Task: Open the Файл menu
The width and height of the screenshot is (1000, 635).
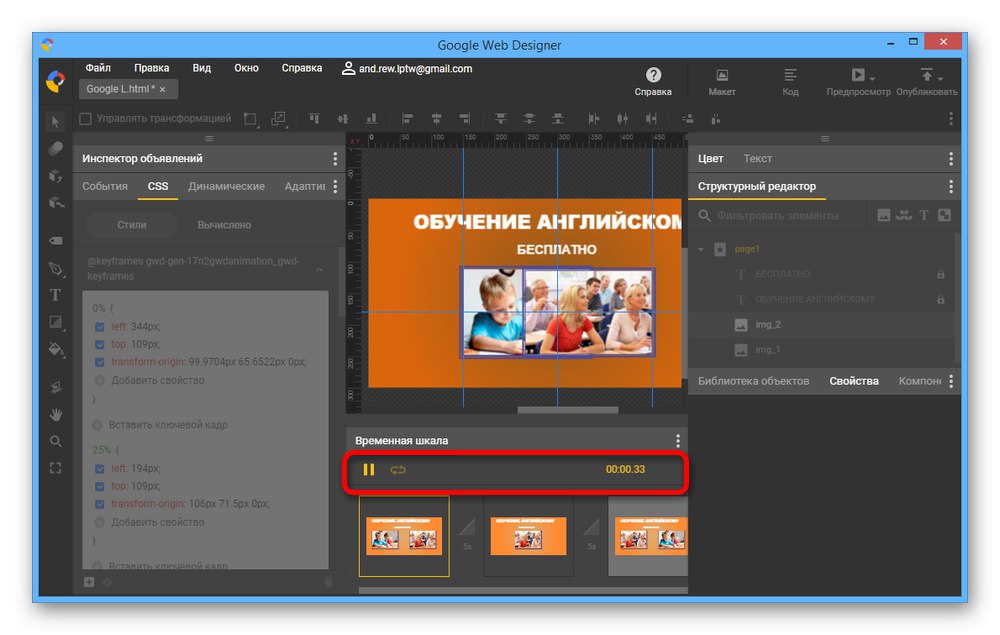Action: 98,68
